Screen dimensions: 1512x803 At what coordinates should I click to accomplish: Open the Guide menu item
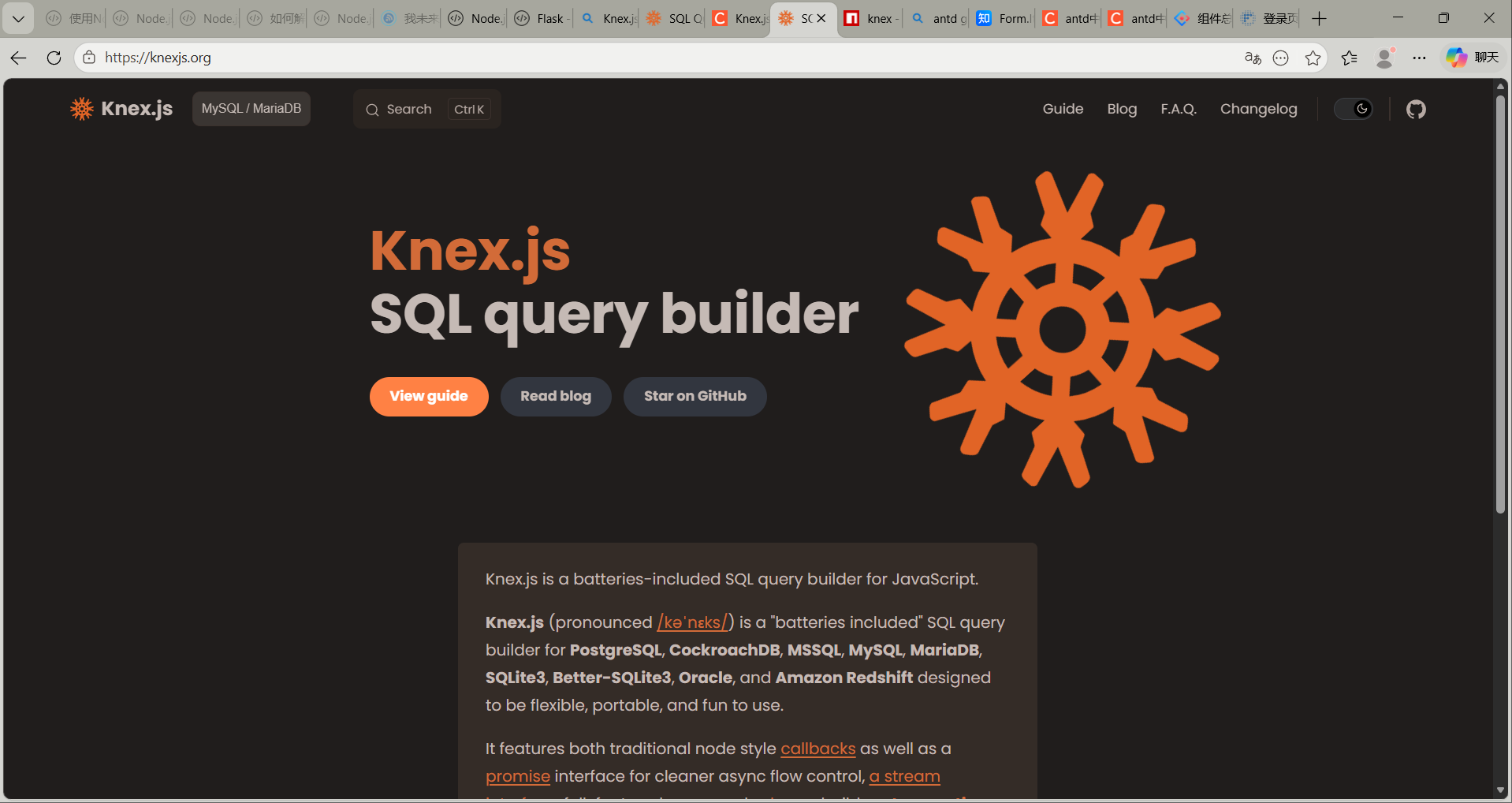1063,109
